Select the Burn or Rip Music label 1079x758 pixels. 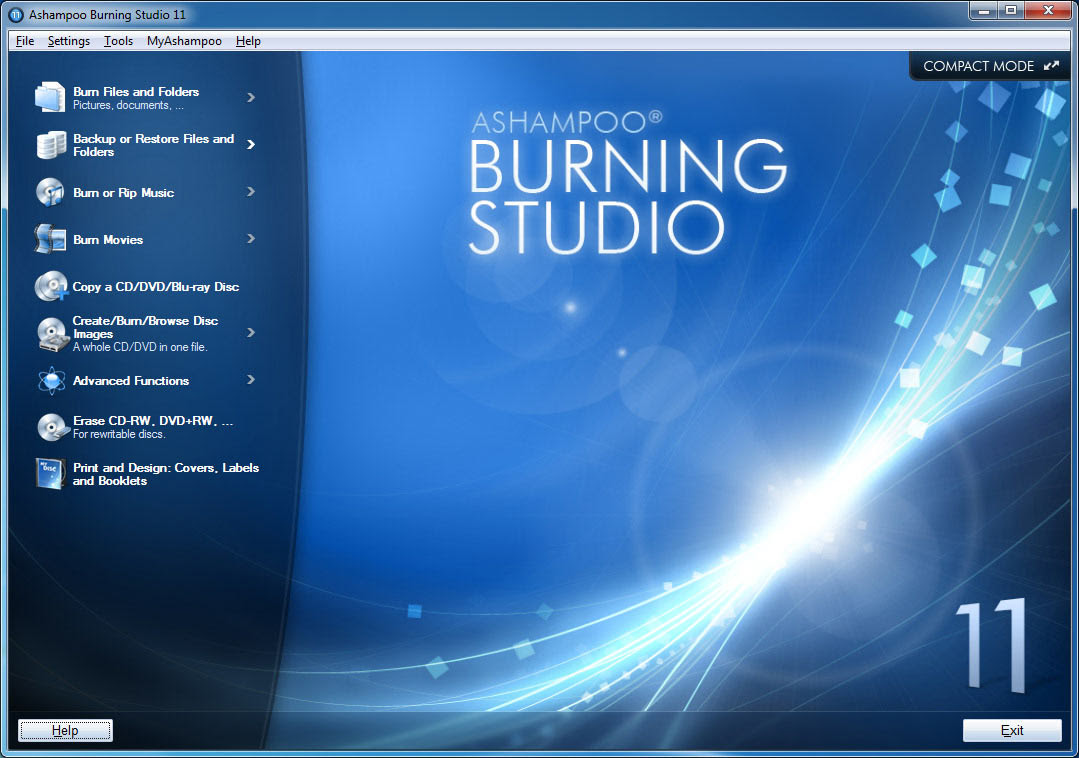click(124, 193)
